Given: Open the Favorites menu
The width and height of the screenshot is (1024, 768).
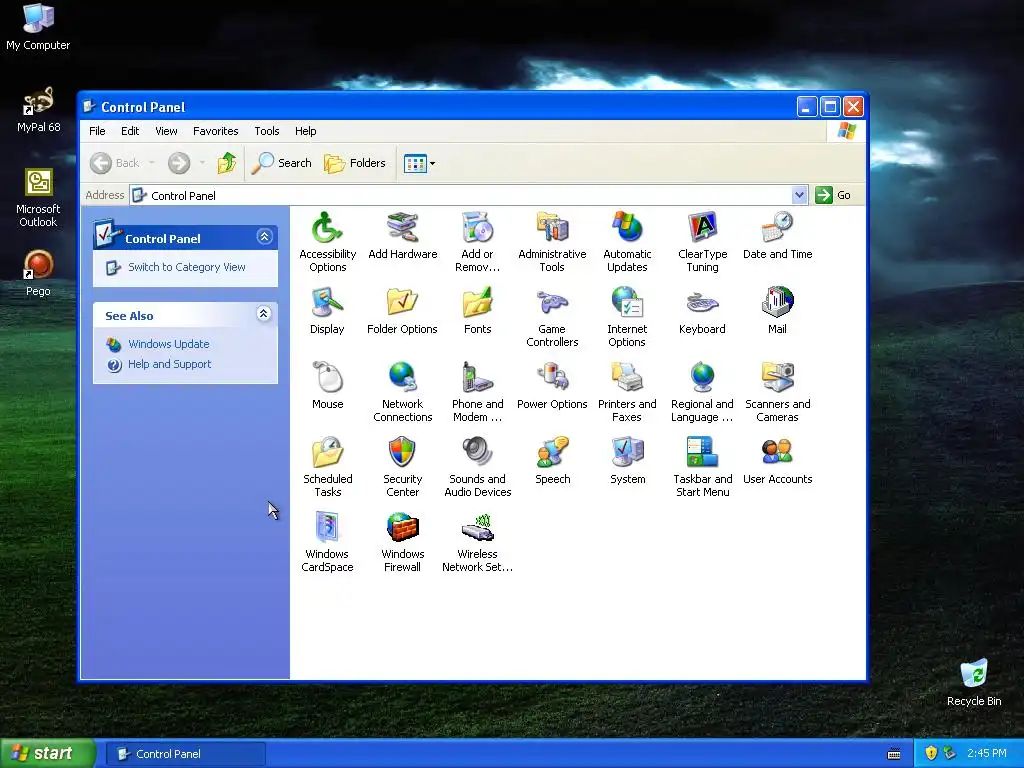Looking at the screenshot, I should [x=216, y=131].
